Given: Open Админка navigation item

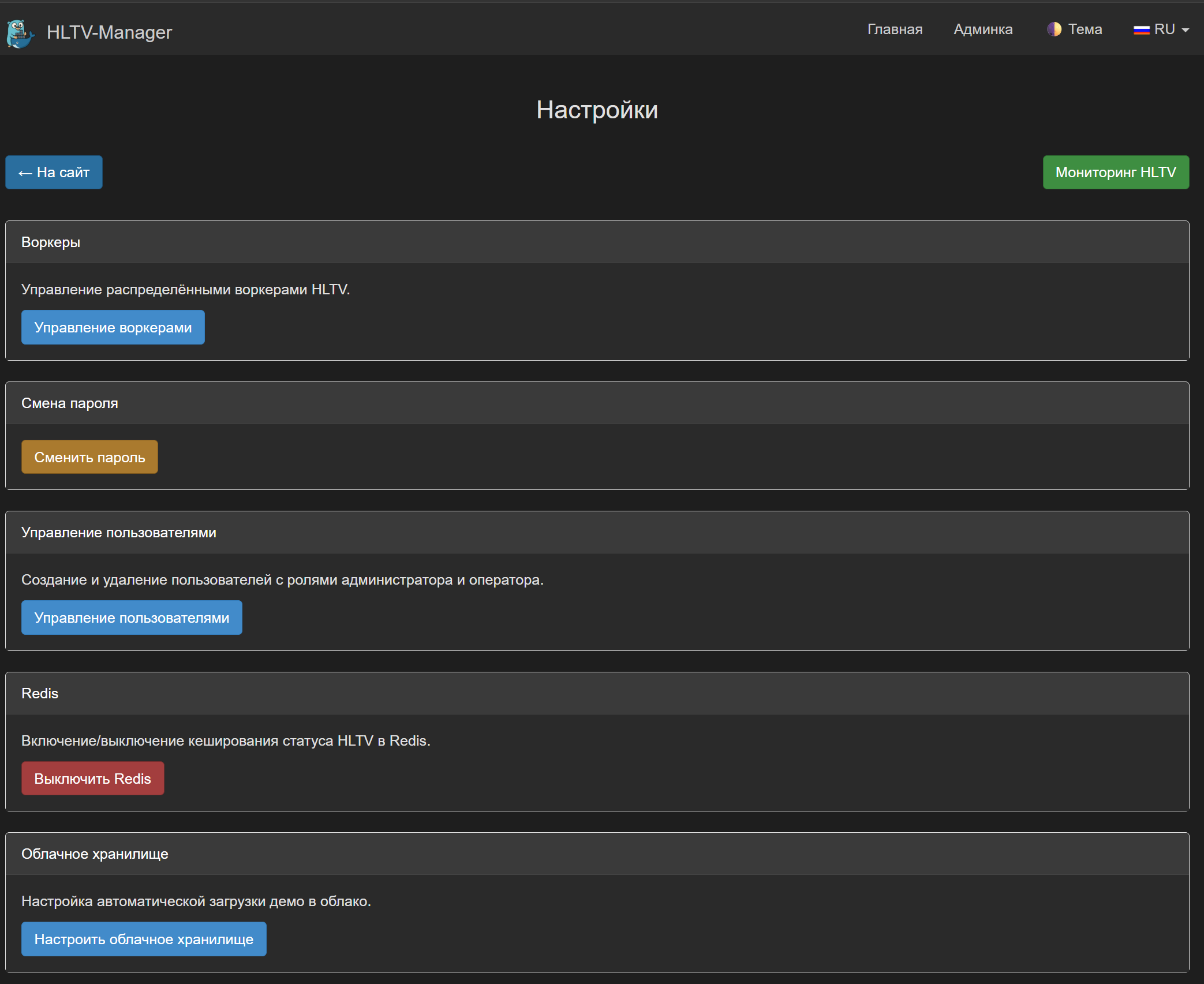Looking at the screenshot, I should click(x=983, y=29).
